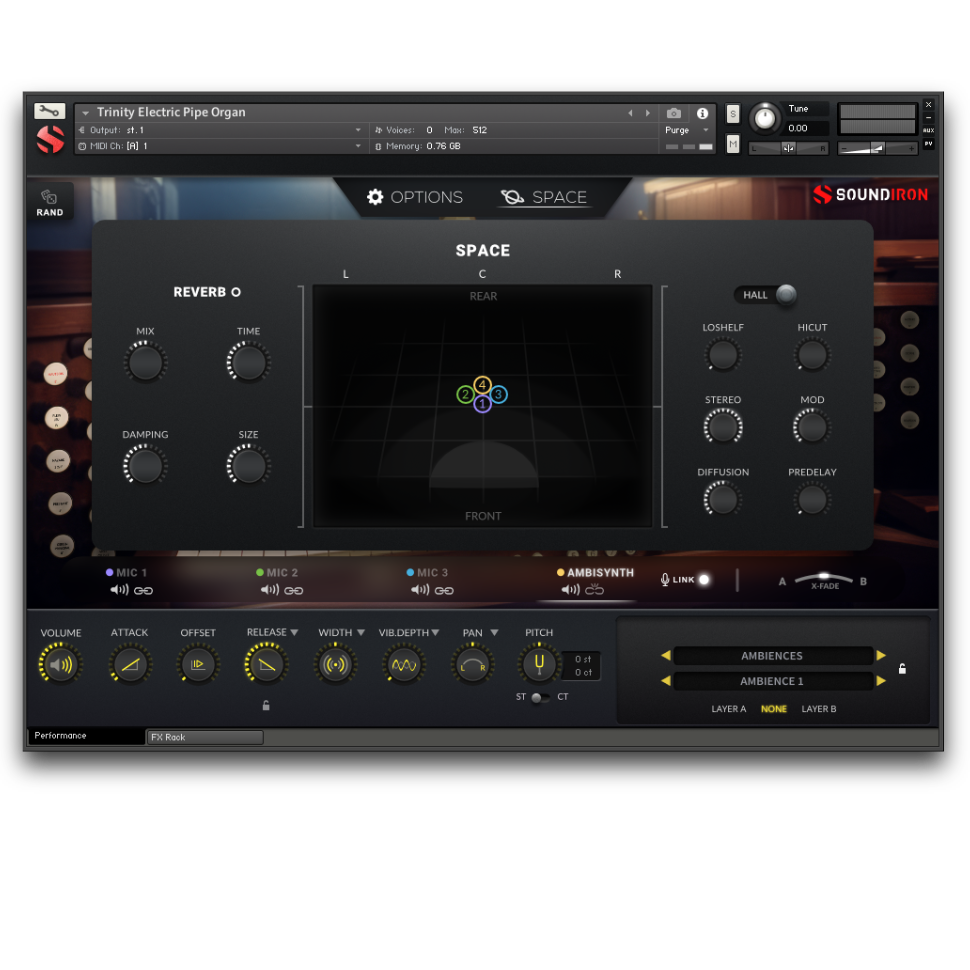Click the AMBIENCE 1 preset name field
This screenshot has width=970, height=970.
point(773,680)
